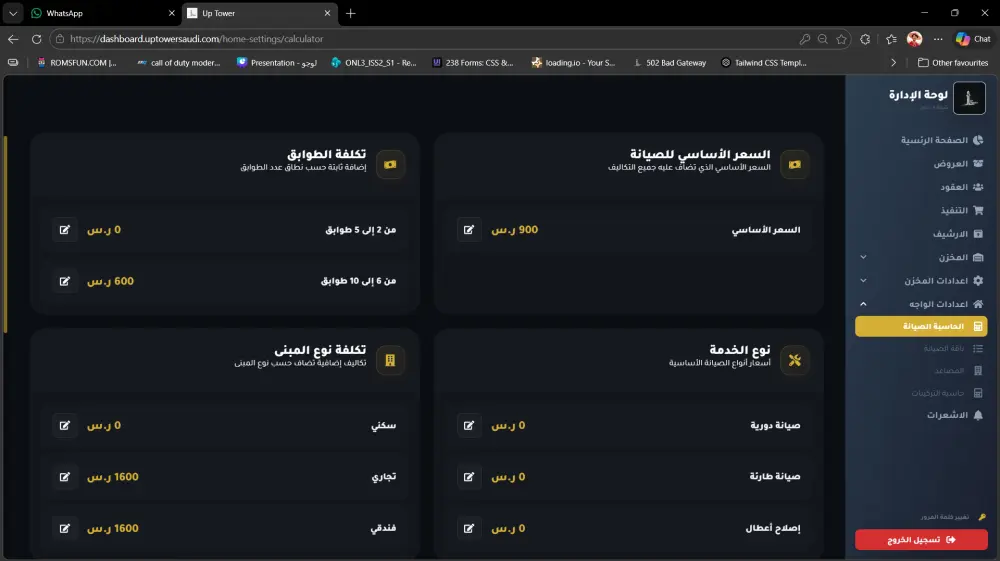Edit the تجاري building type cost
The width and height of the screenshot is (1000, 561).
tap(64, 477)
